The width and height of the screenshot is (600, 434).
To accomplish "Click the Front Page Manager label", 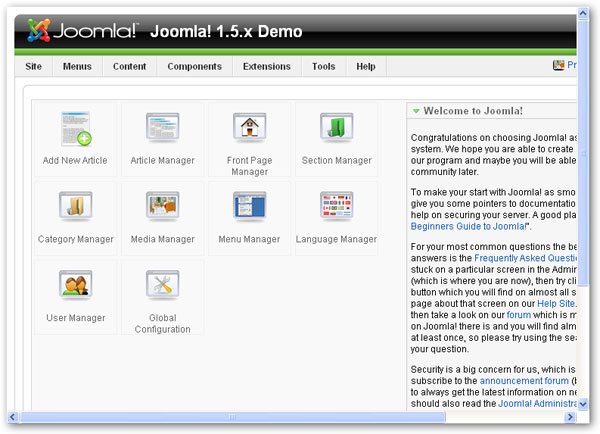I will [x=249, y=166].
